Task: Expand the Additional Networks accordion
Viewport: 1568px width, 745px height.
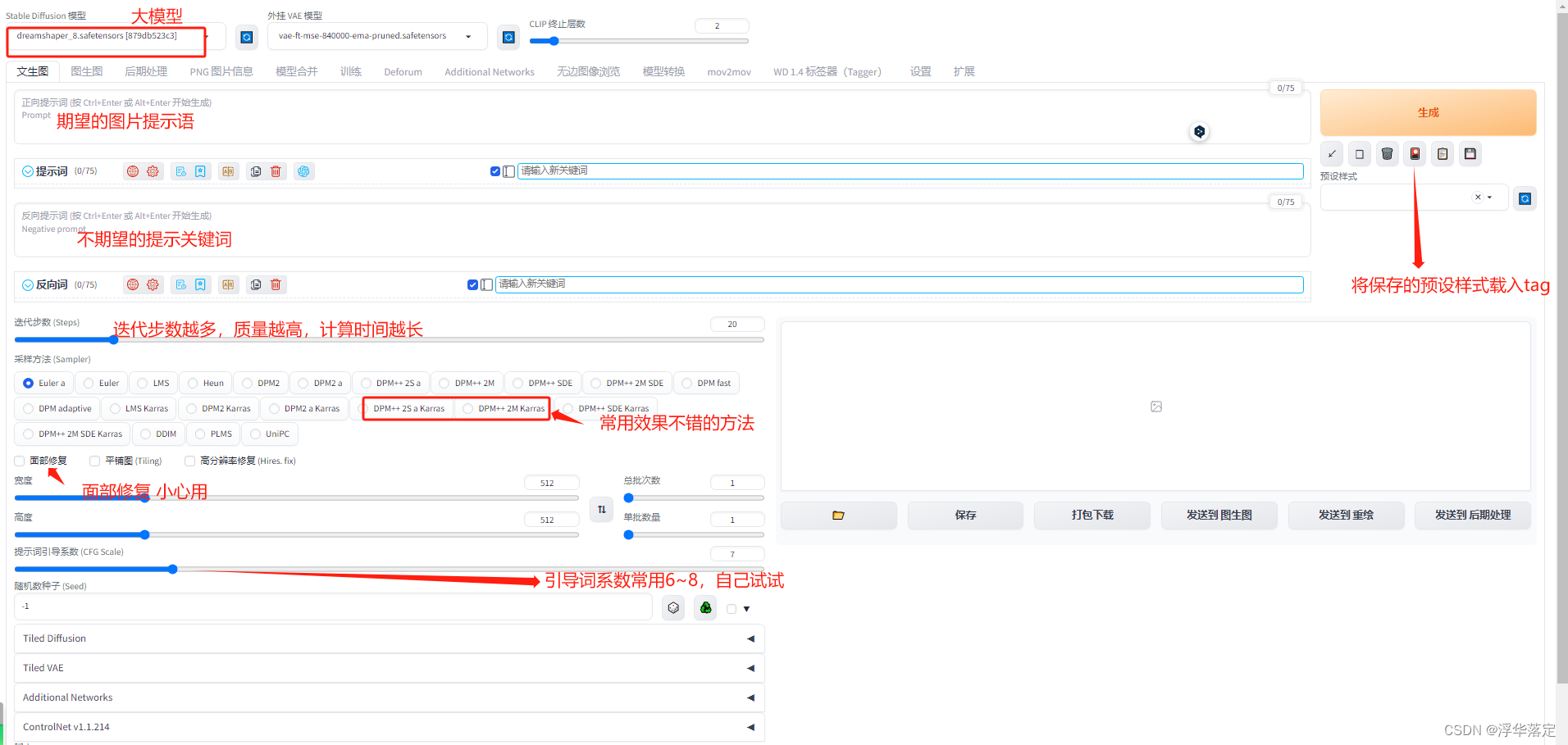Action: pos(390,697)
